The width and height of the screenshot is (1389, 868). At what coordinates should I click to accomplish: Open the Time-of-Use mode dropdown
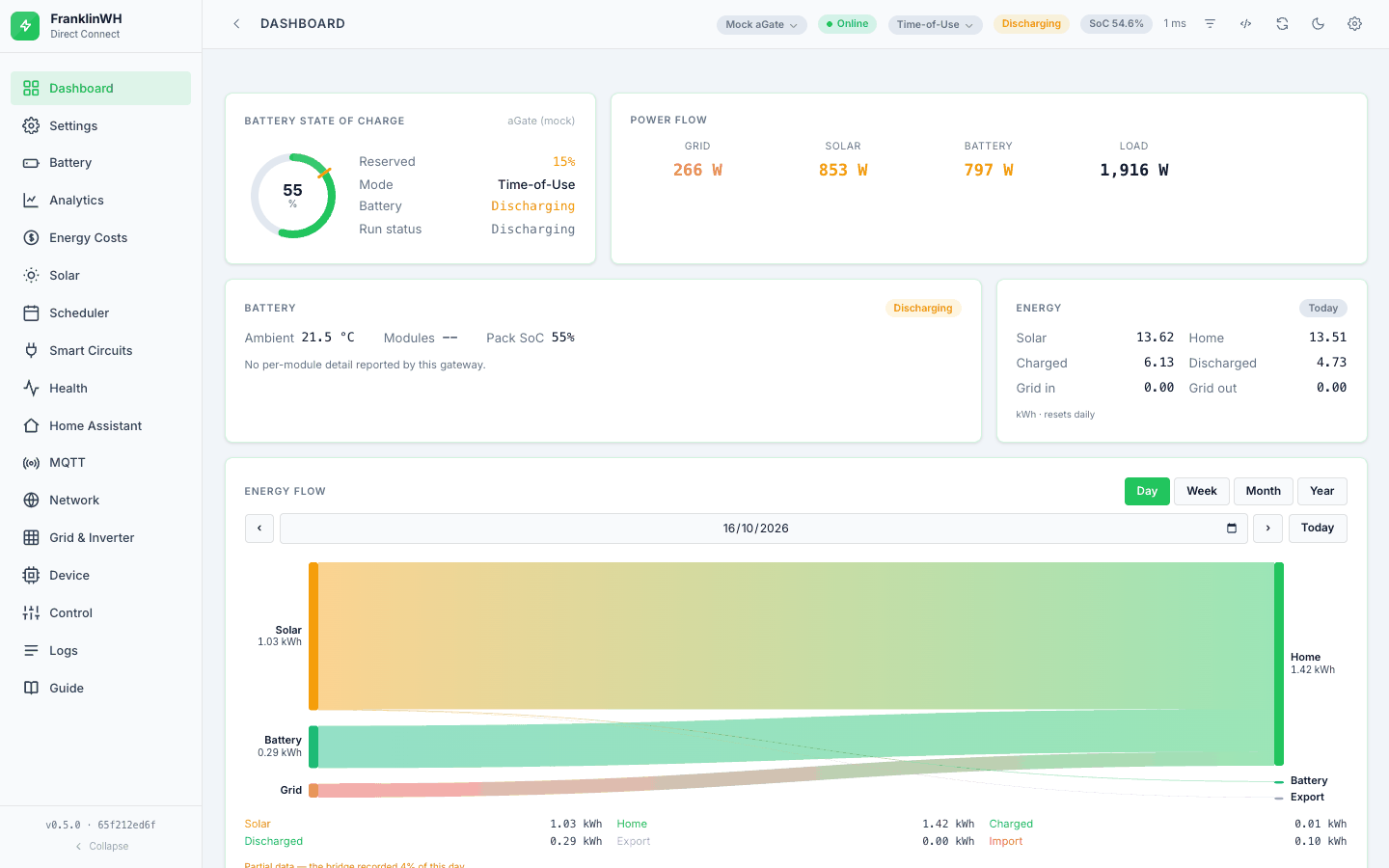click(935, 25)
